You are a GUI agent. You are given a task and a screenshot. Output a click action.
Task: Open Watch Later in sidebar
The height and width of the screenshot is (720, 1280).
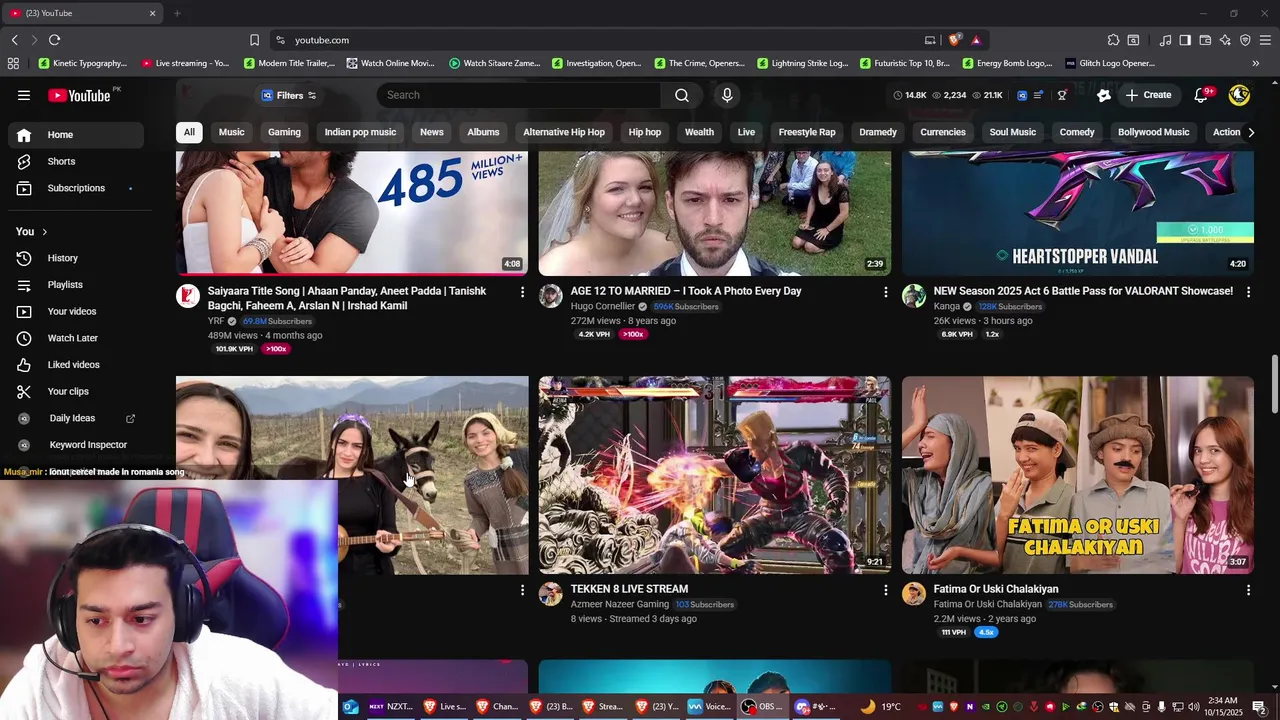[75, 338]
